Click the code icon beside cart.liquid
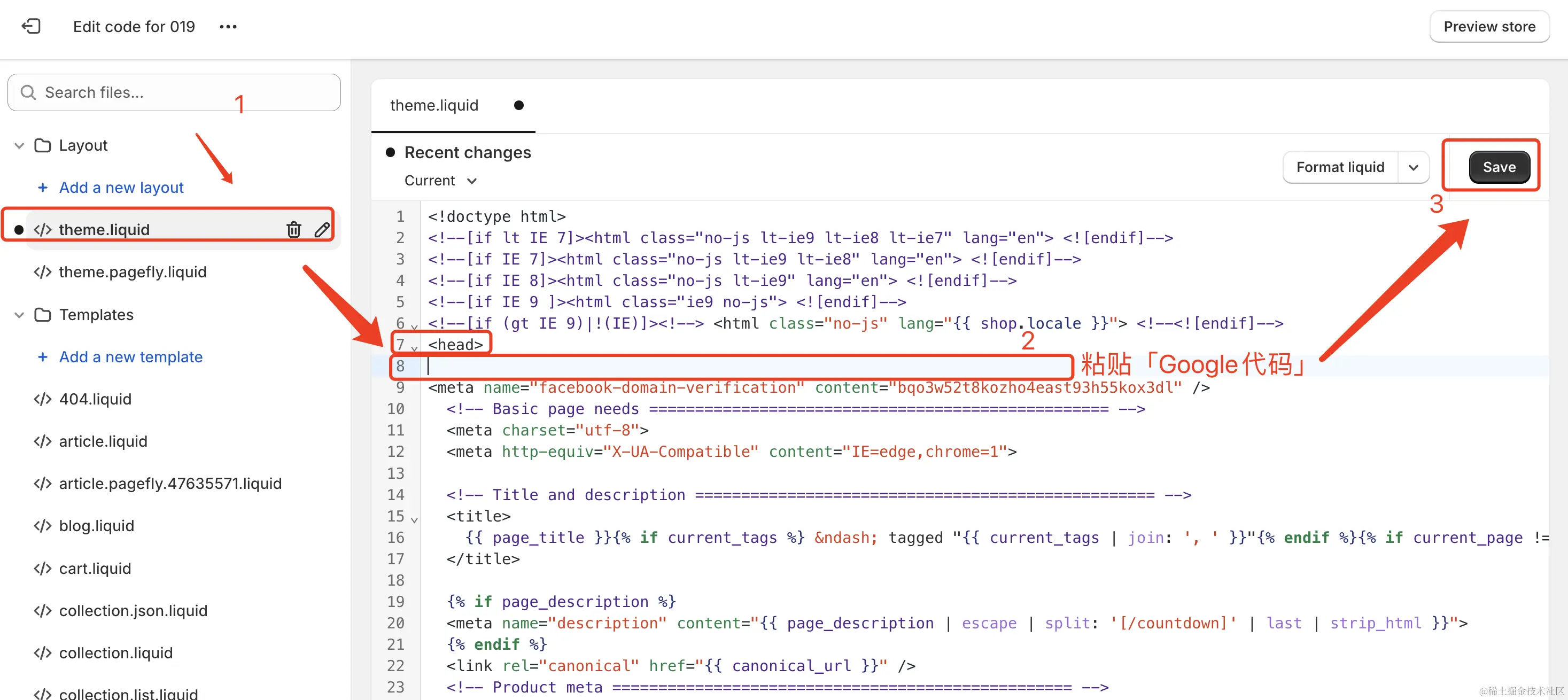This screenshot has width=1568, height=700. (43, 568)
